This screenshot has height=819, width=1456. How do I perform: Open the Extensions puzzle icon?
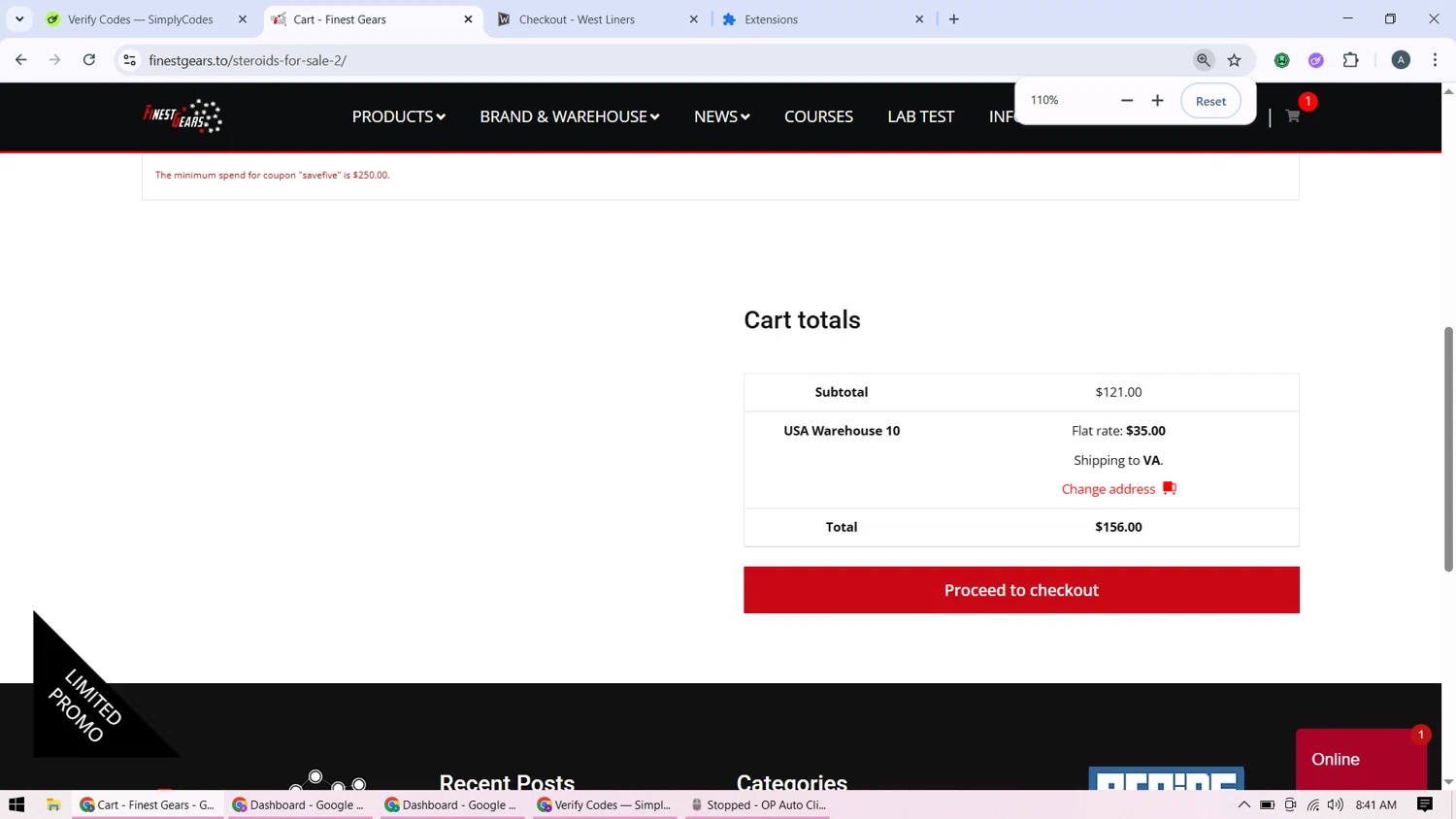click(1350, 60)
